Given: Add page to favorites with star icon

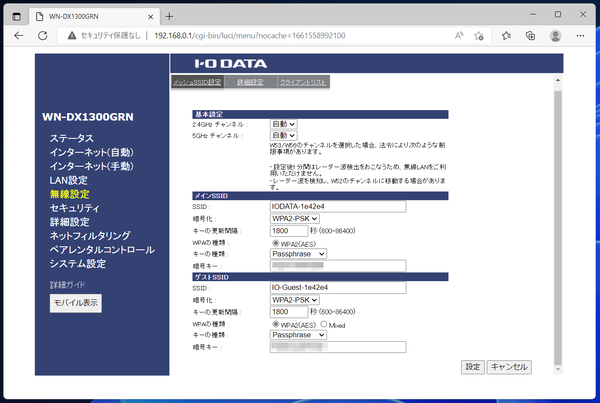Looking at the screenshot, I should (481, 36).
